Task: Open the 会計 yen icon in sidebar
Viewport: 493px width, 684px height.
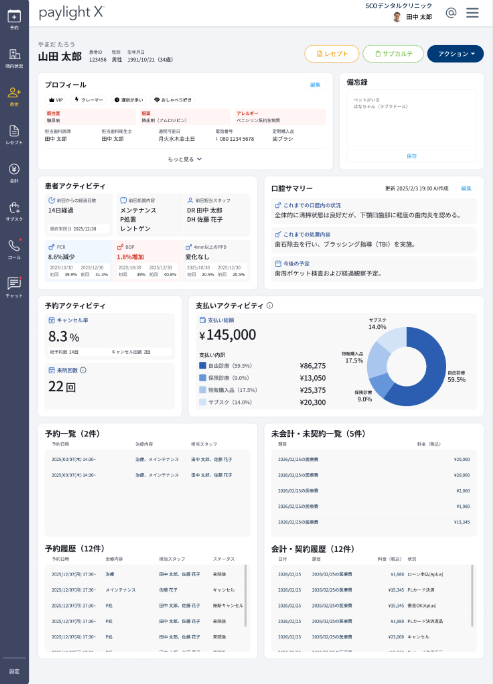Action: click(x=14, y=169)
